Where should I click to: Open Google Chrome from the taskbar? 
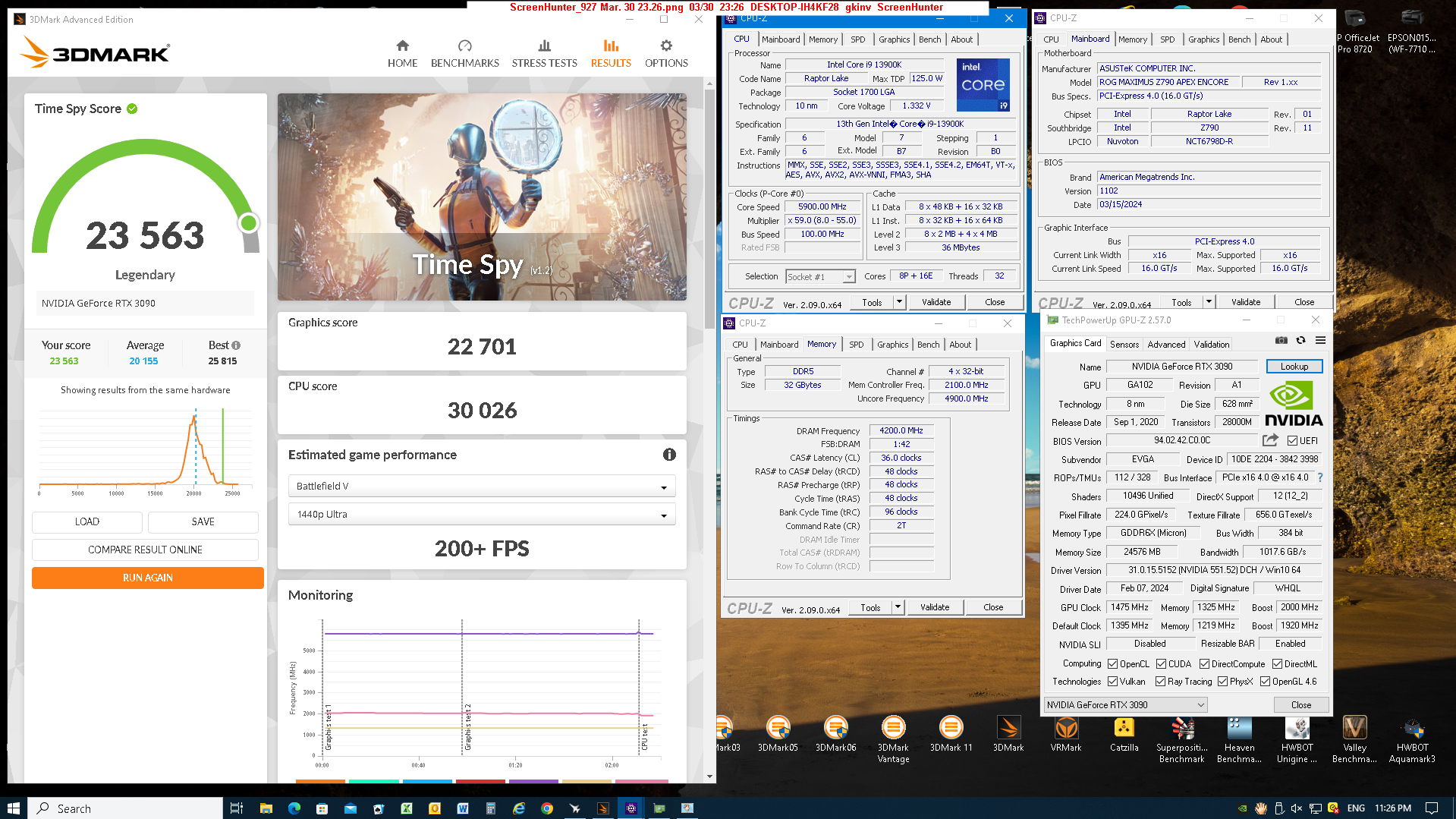pyautogui.click(x=547, y=808)
